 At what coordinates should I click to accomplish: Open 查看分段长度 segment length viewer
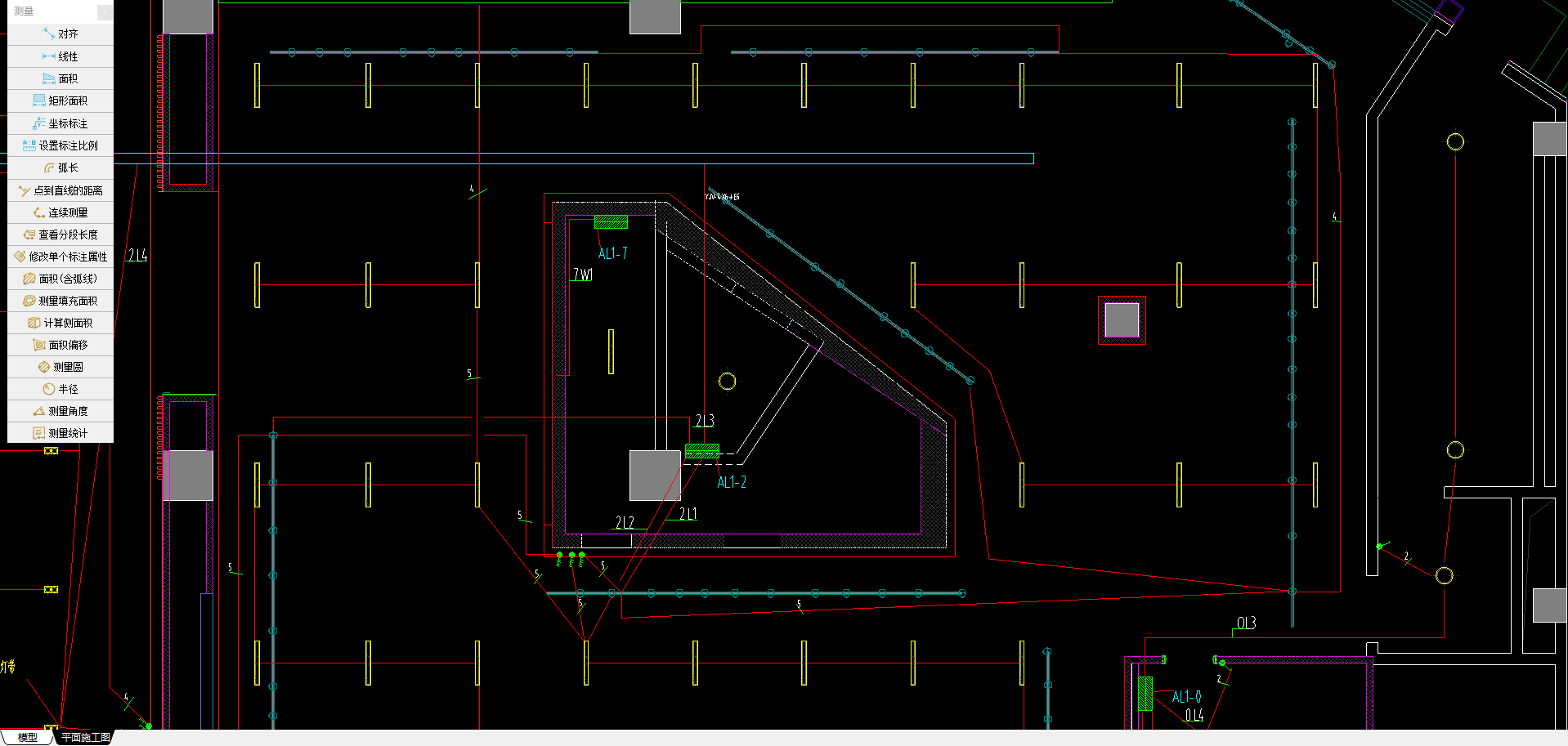pos(60,235)
